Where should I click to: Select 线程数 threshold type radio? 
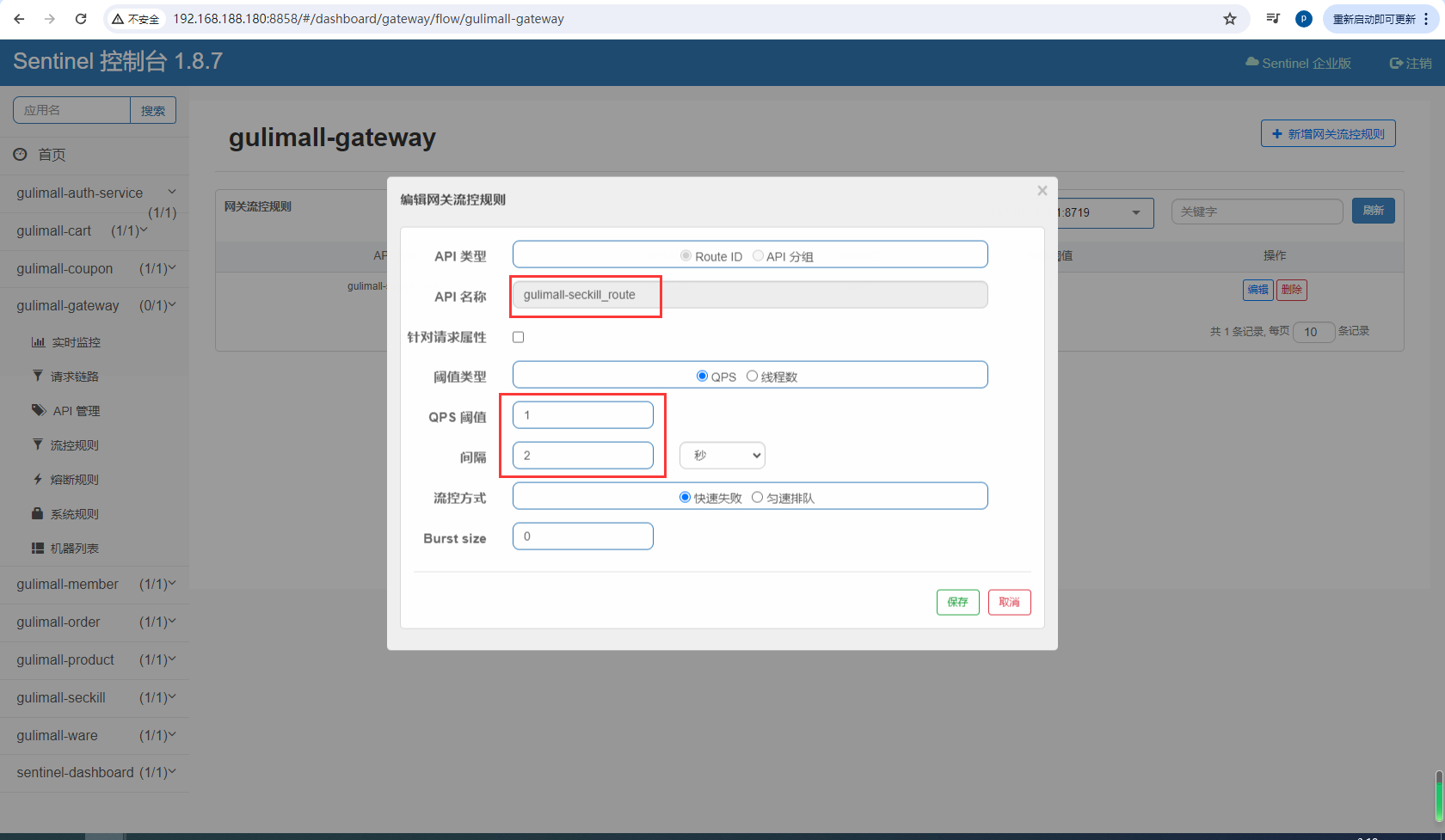[x=752, y=377]
